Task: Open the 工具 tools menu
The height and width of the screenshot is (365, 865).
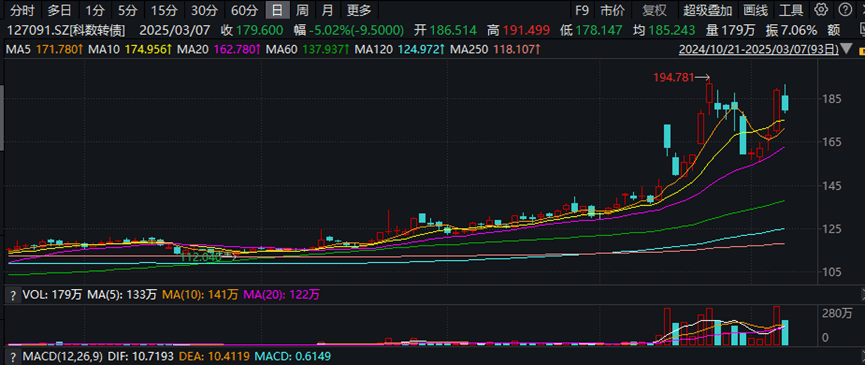Action: pyautogui.click(x=791, y=10)
